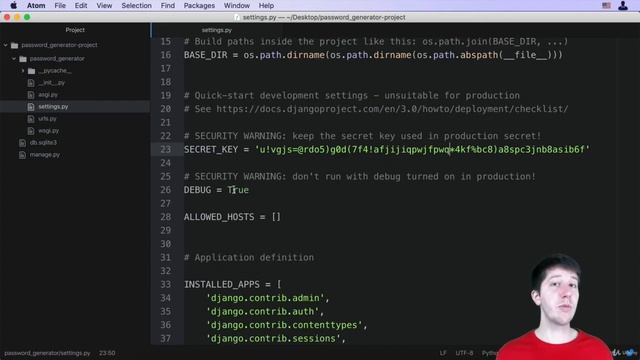This screenshot has width=640, height=360.
Task: Click the cursor position 23:50 in status bar
Action: coord(107,353)
